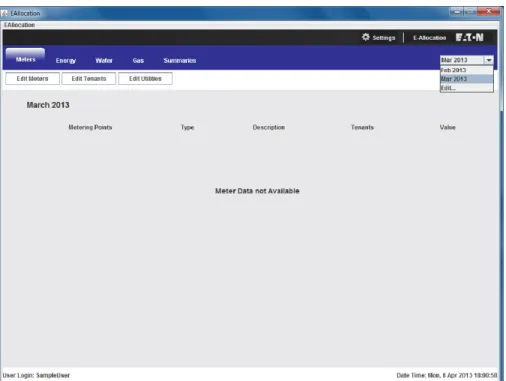Click the Value column header

[x=447, y=127]
